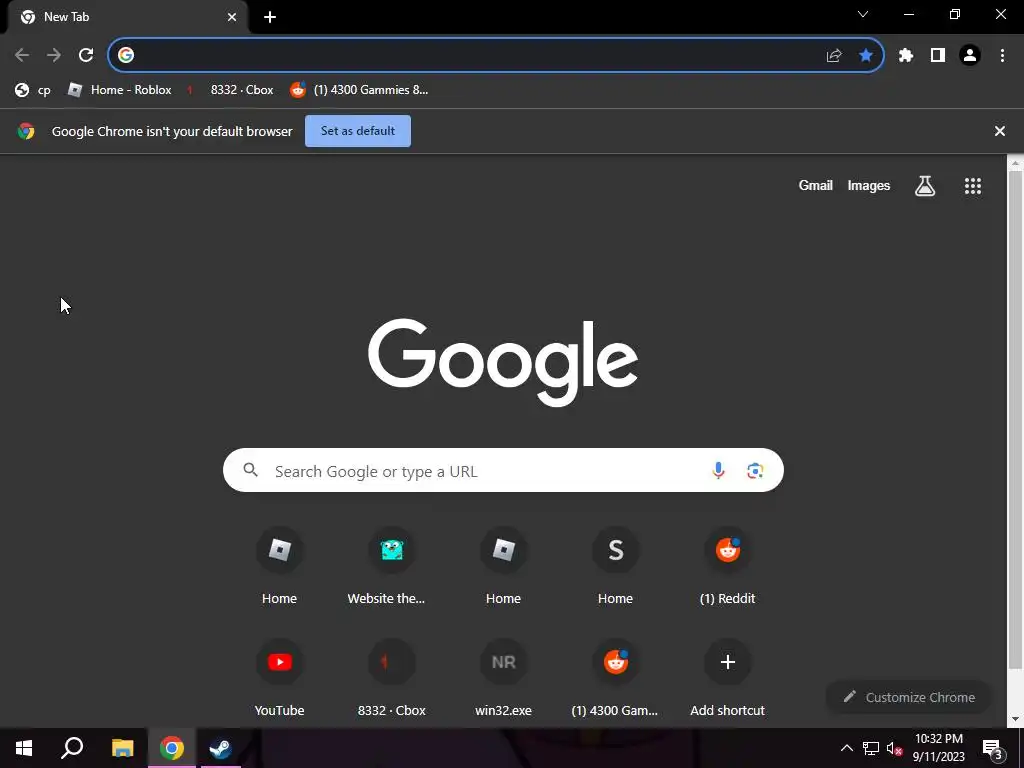Open the Google apps grid

(x=973, y=186)
